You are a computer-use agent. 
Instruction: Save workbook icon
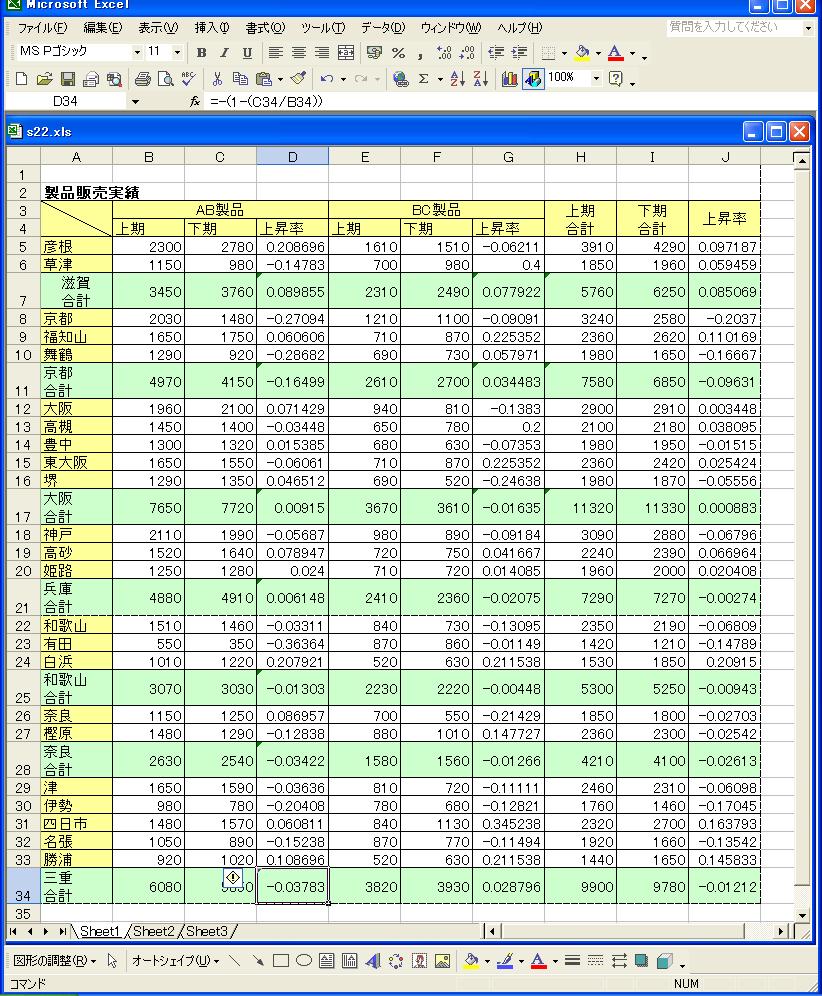(68, 79)
